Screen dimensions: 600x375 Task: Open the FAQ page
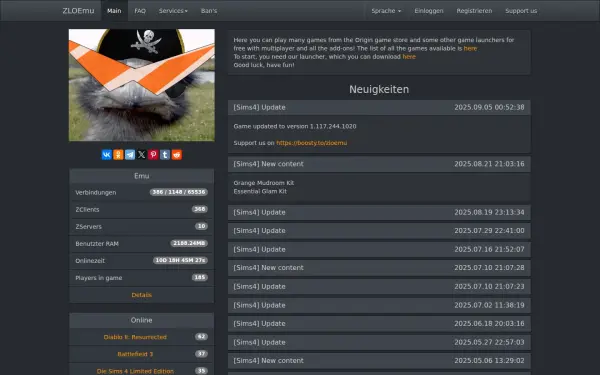[x=140, y=11]
